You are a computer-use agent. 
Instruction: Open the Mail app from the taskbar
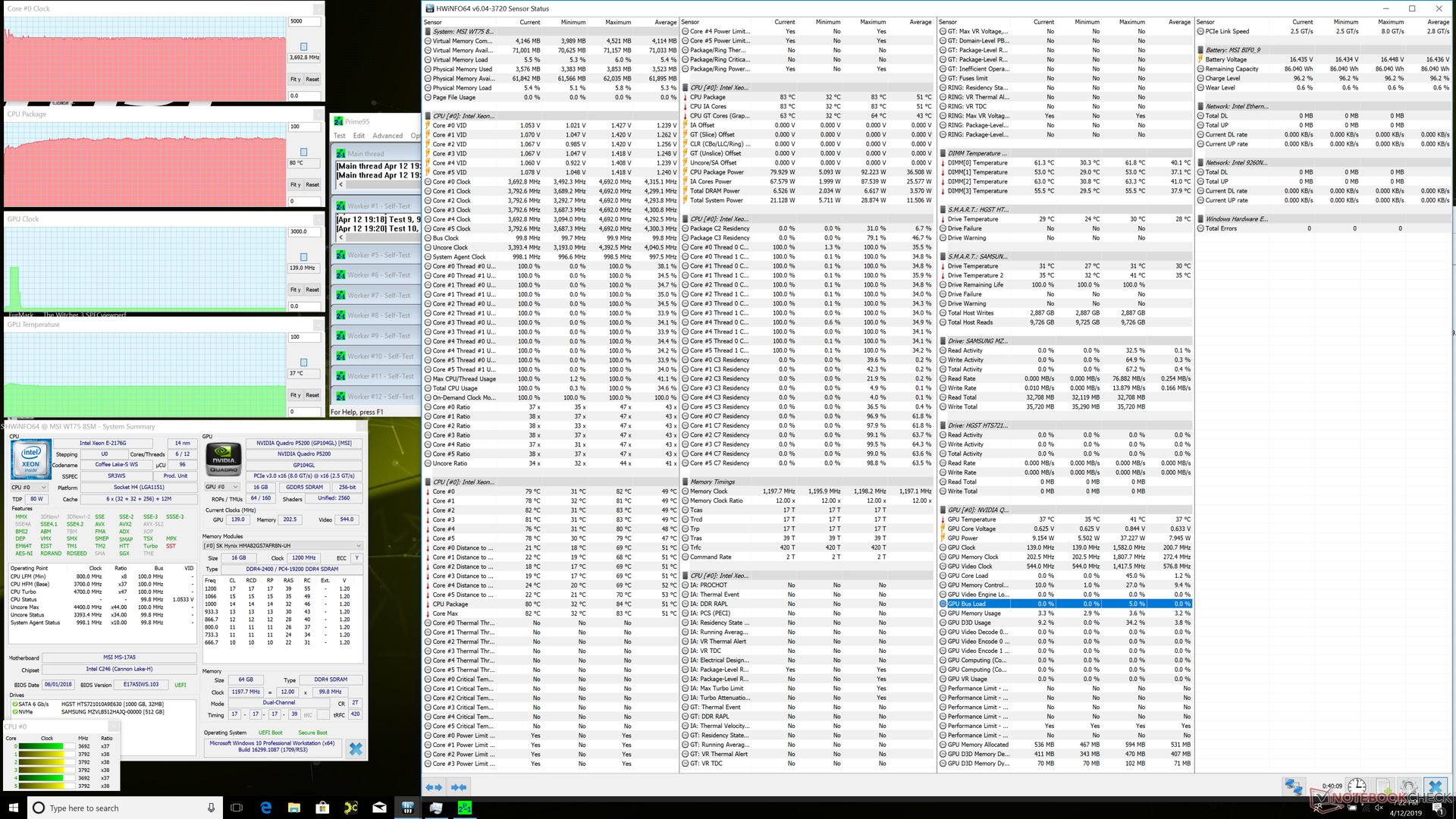coord(379,808)
